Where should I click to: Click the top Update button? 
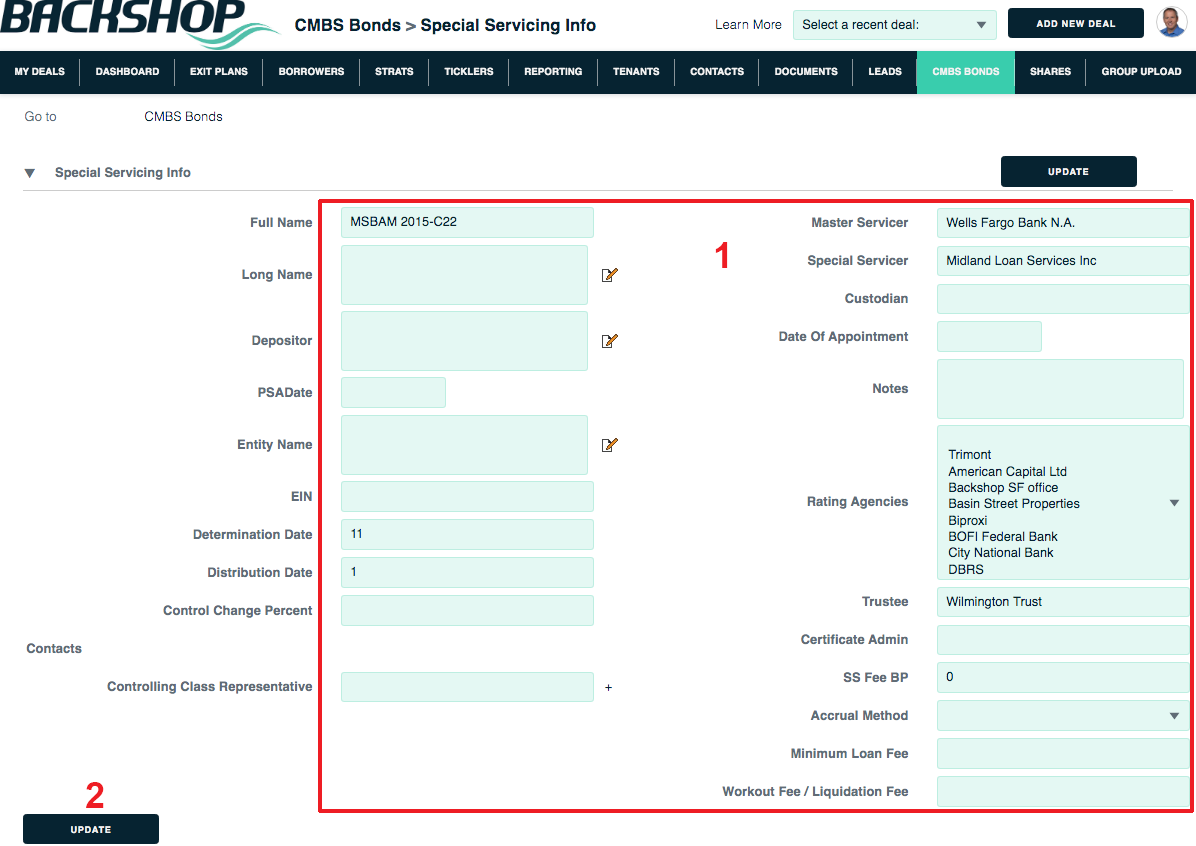click(1069, 172)
